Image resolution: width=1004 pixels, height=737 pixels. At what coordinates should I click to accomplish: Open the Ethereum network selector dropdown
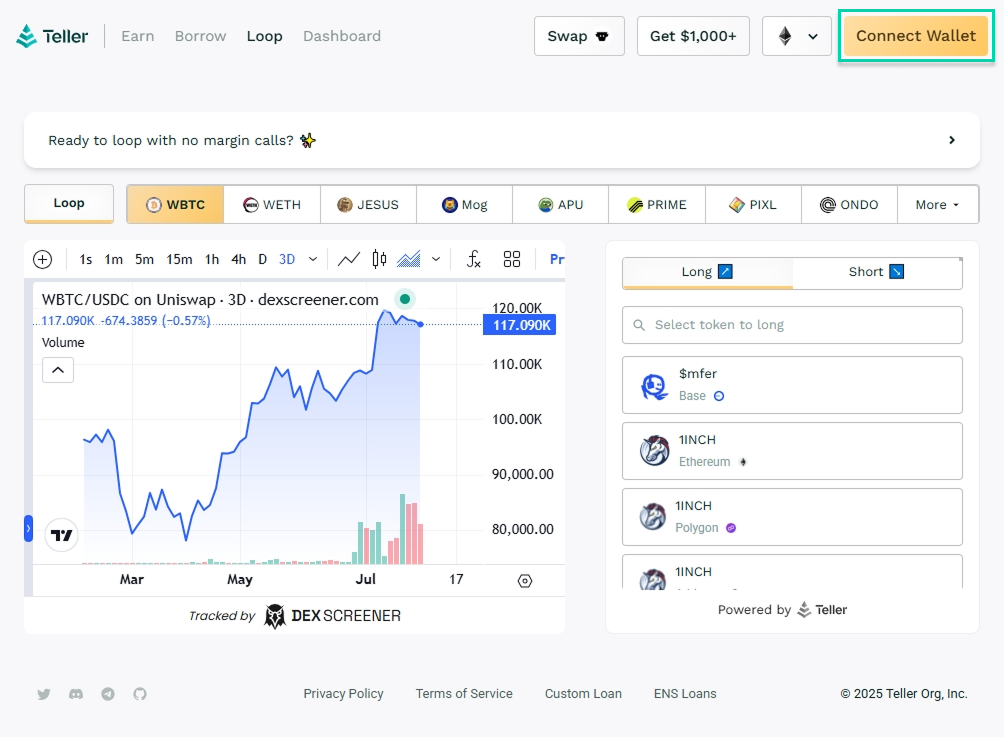pyautogui.click(x=797, y=36)
